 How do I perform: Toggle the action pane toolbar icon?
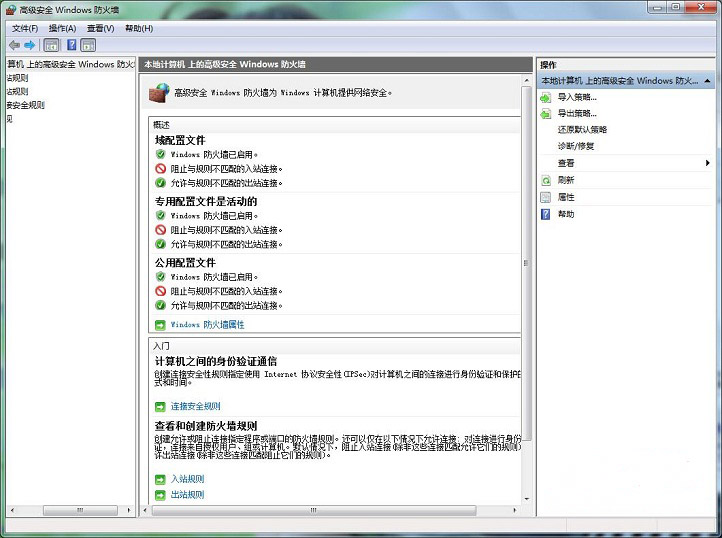point(88,45)
